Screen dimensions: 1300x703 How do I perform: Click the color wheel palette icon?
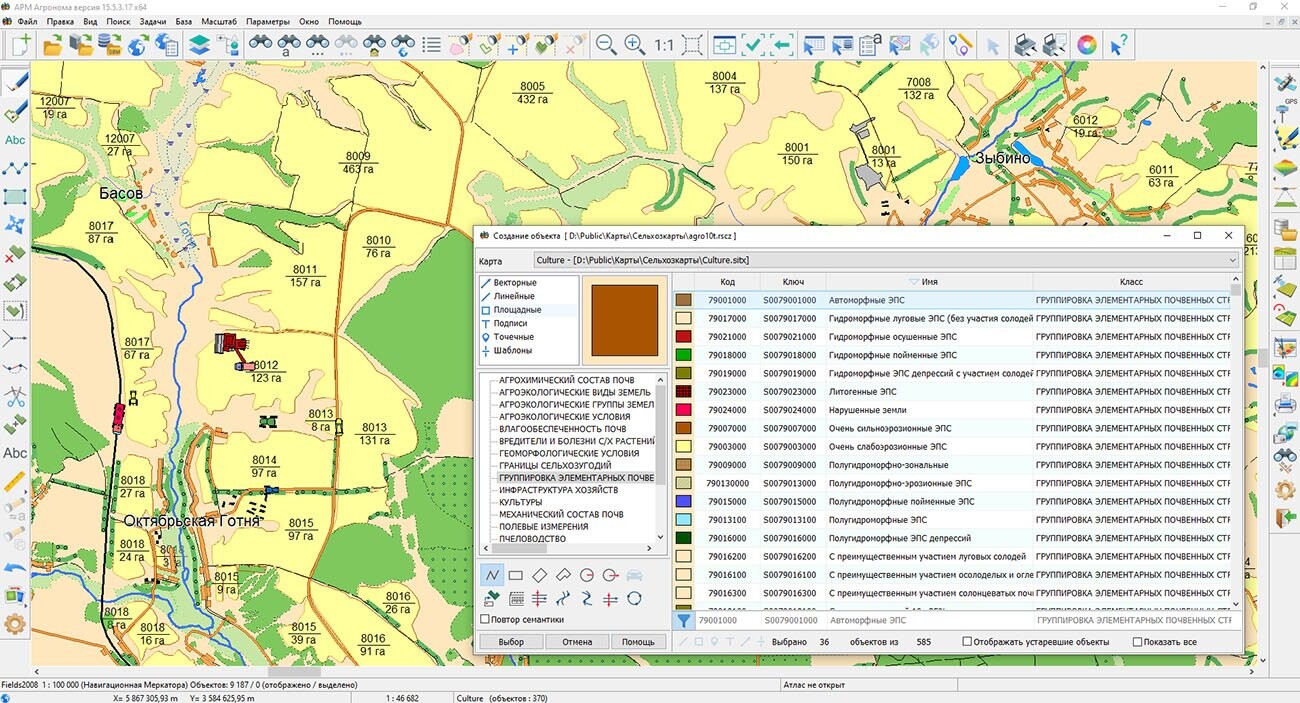[x=1086, y=45]
